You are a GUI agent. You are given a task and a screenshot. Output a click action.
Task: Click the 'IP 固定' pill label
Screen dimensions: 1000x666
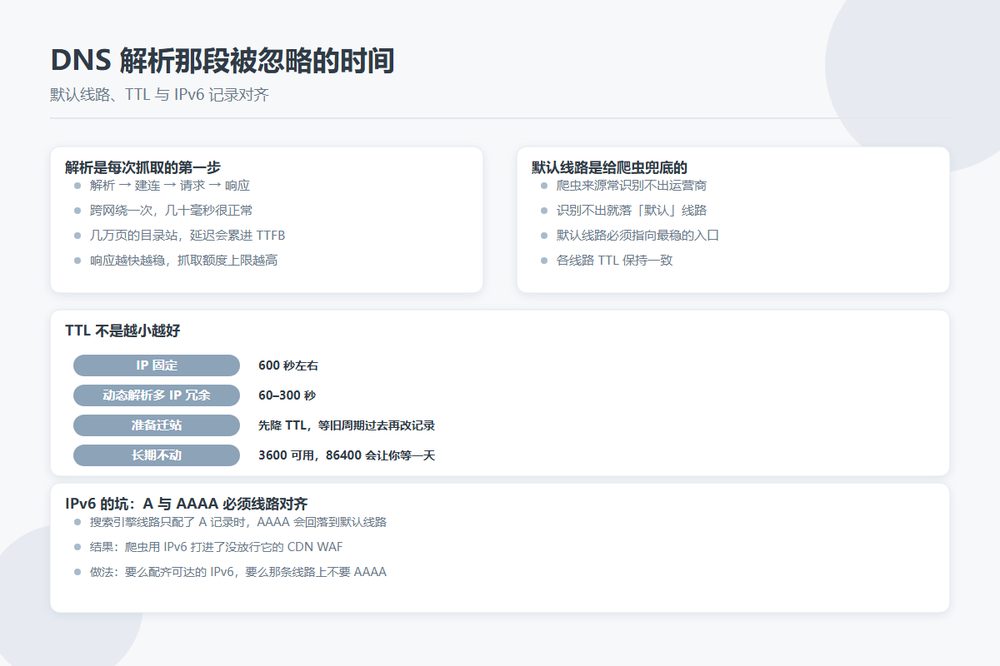pos(156,366)
